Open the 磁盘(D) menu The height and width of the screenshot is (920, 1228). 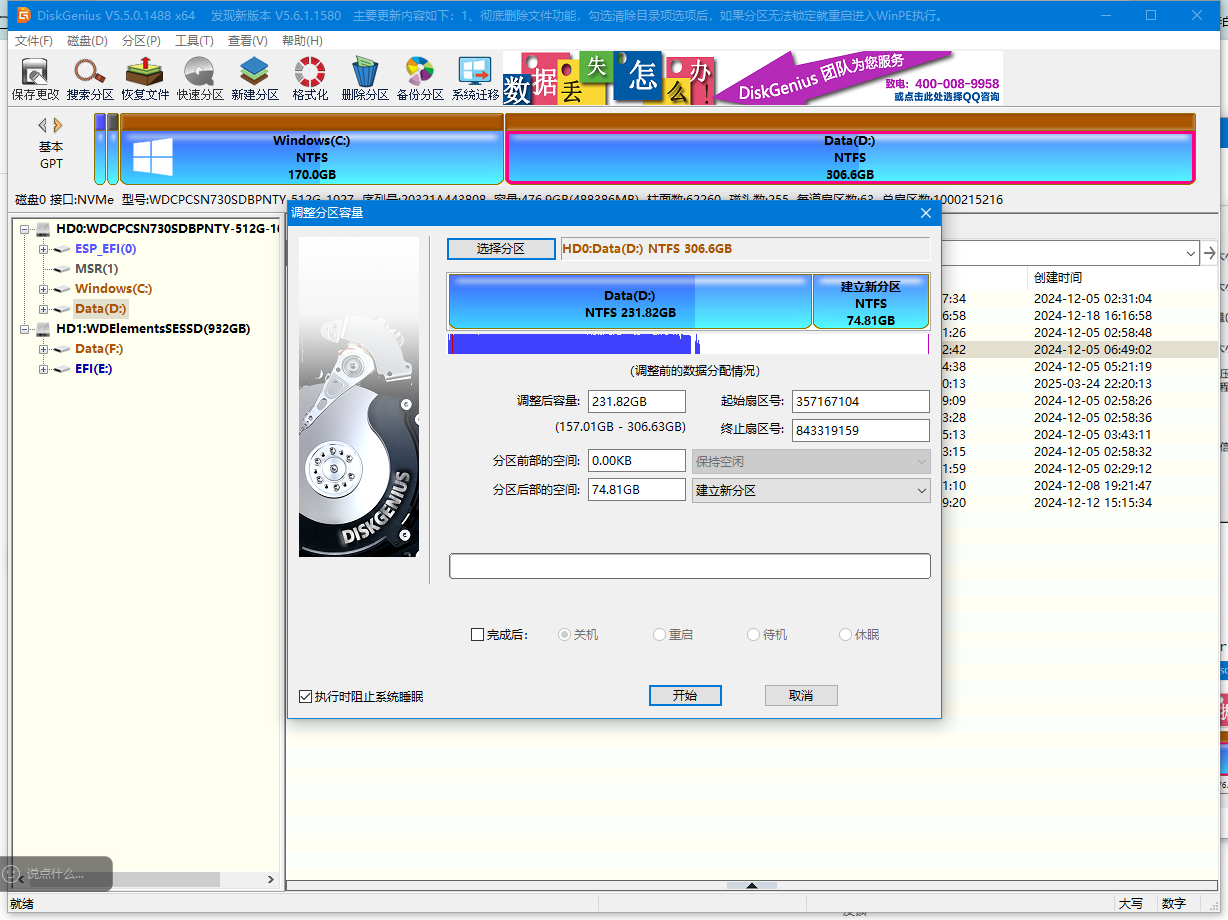[87, 41]
